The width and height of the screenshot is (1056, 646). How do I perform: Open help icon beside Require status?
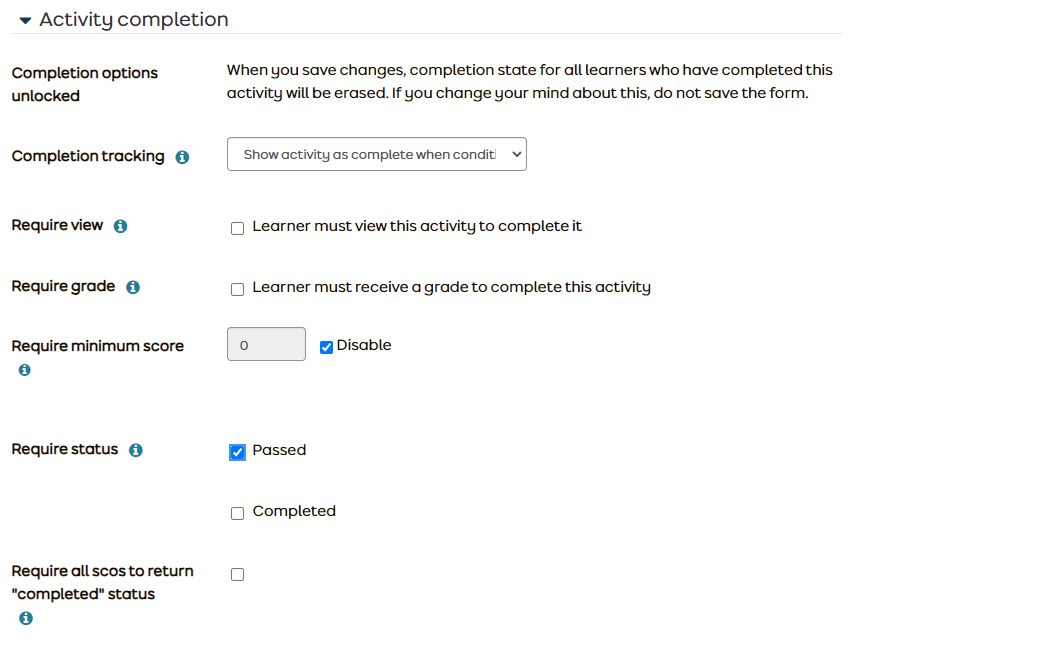(136, 450)
